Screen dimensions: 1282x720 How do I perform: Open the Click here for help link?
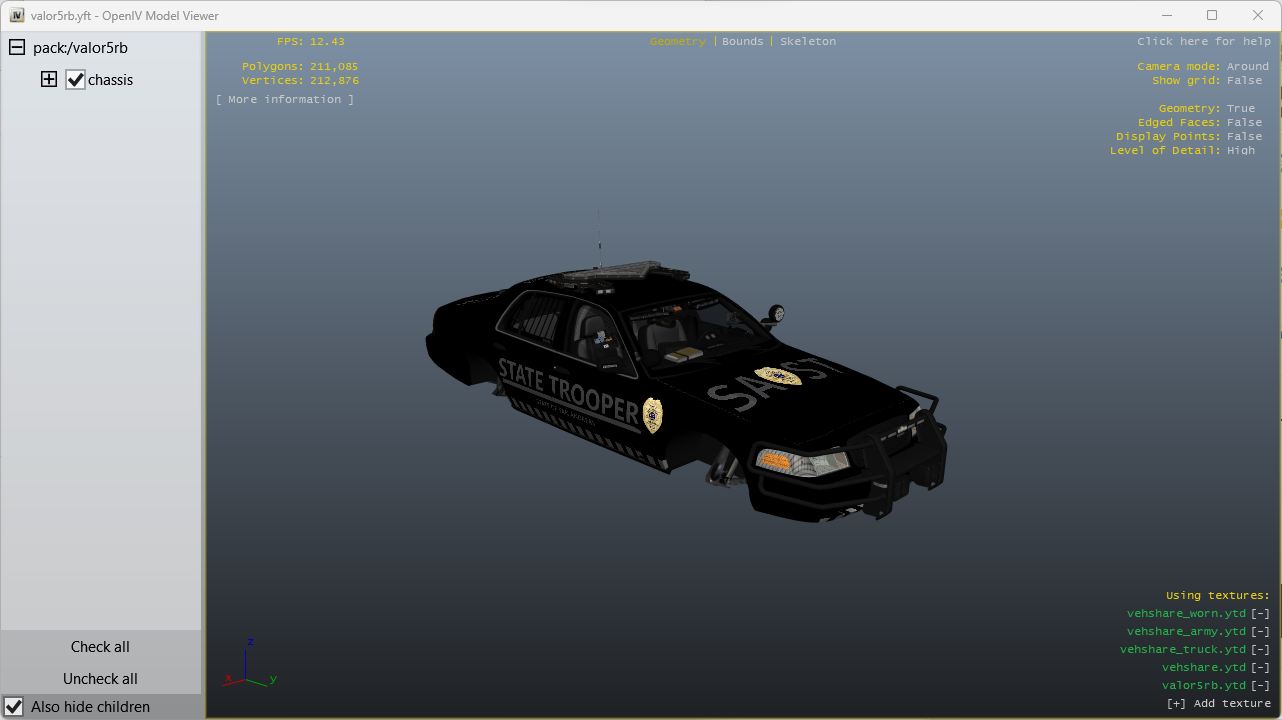[1203, 42]
